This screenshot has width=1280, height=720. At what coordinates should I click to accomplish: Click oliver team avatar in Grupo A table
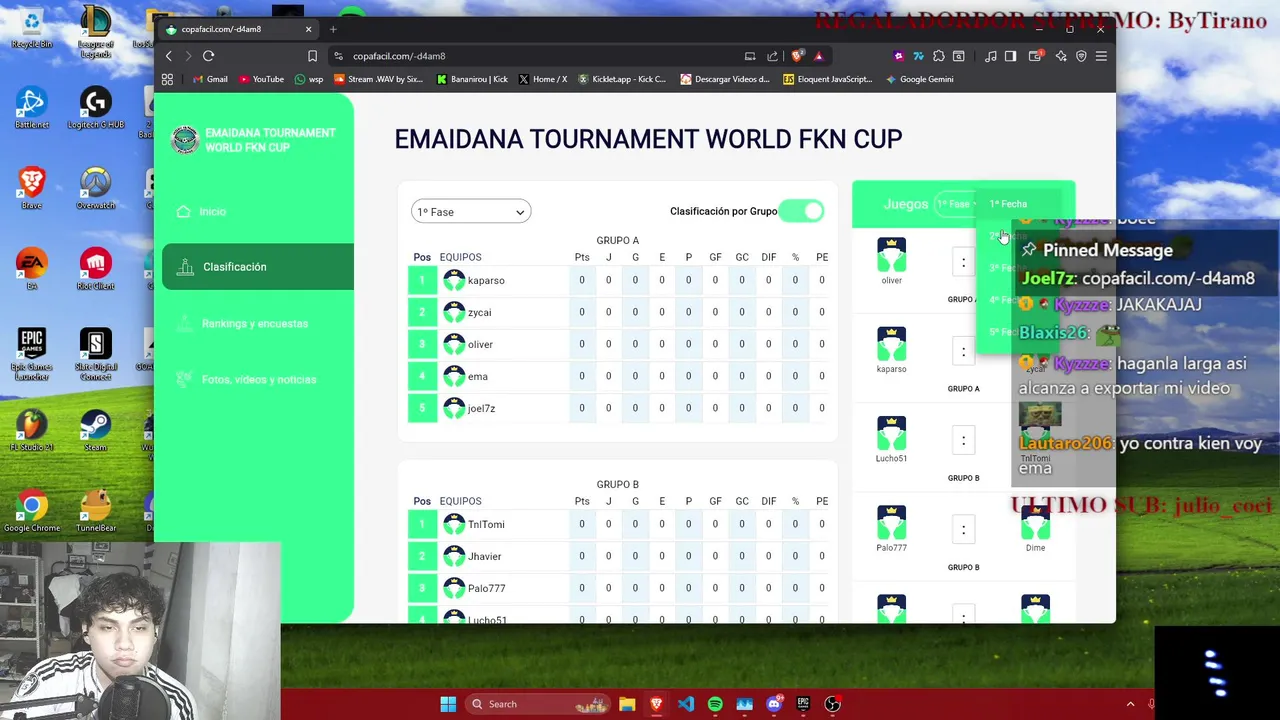pos(454,344)
